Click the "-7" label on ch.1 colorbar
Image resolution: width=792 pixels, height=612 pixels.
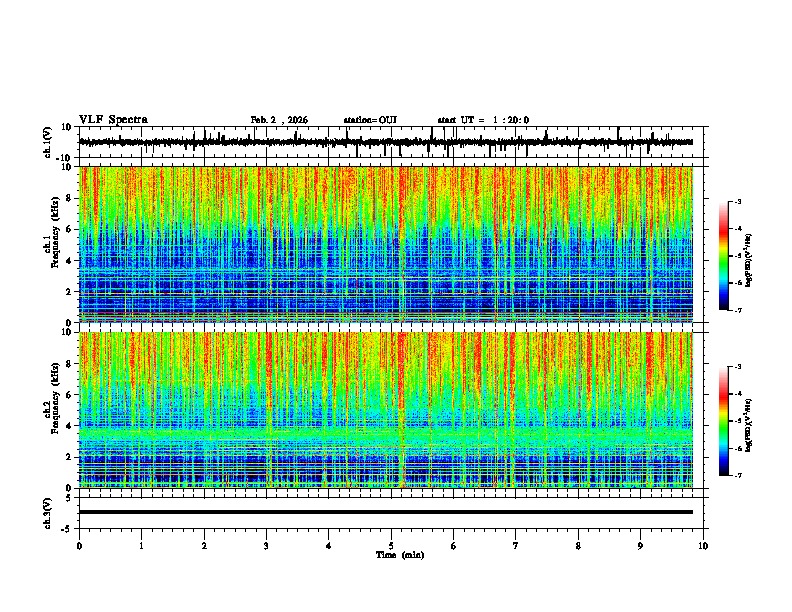738,310
